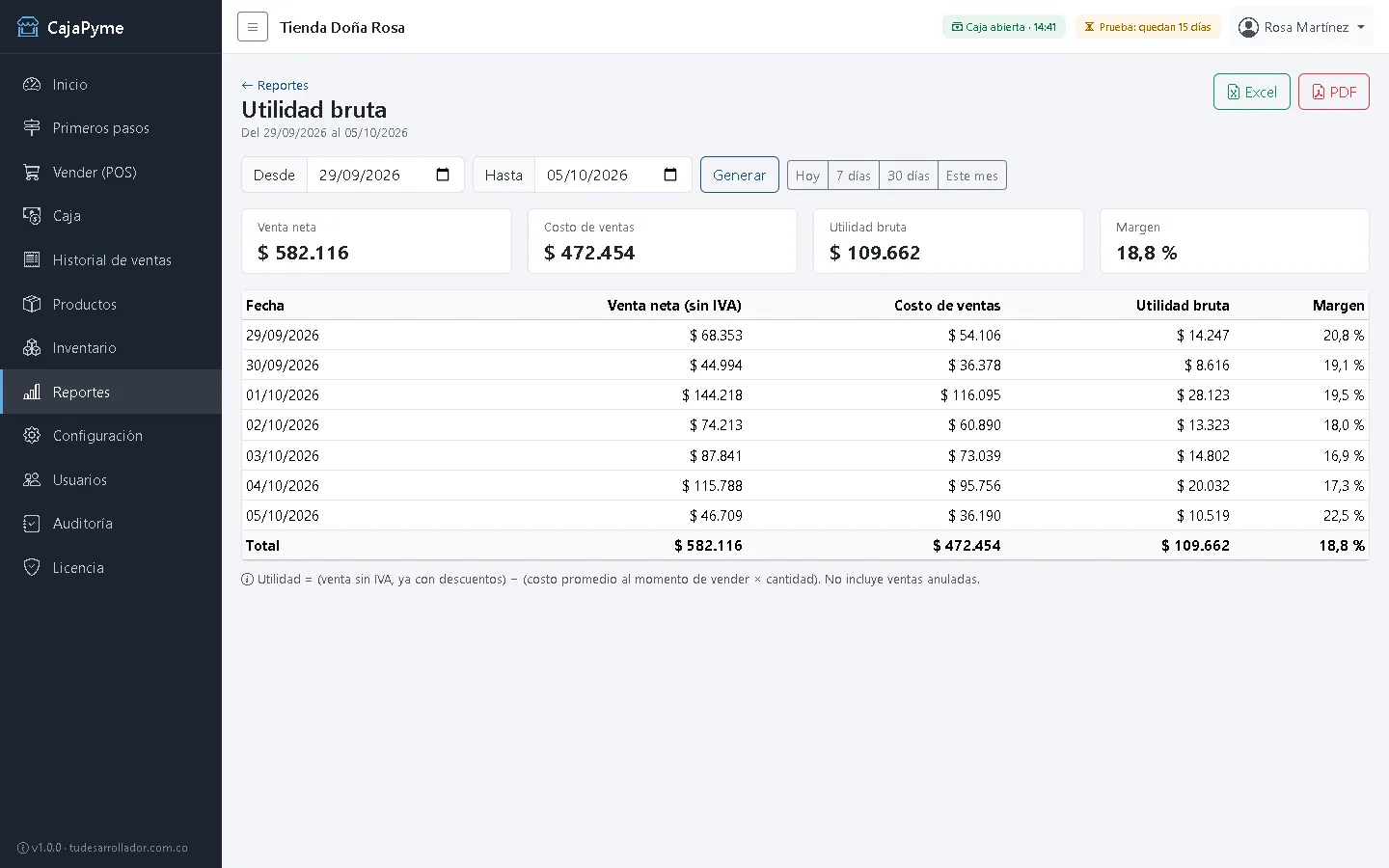The height and width of the screenshot is (868, 1389).
Task: Click the Desde date input 29/09/2026
Action: click(386, 175)
